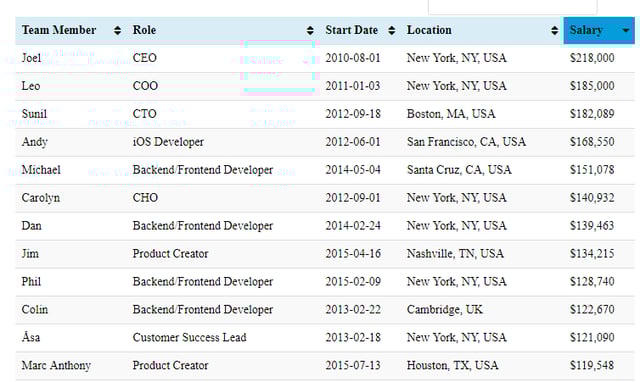Select the name Colin
The height and width of the screenshot is (382, 640).
click(35, 310)
